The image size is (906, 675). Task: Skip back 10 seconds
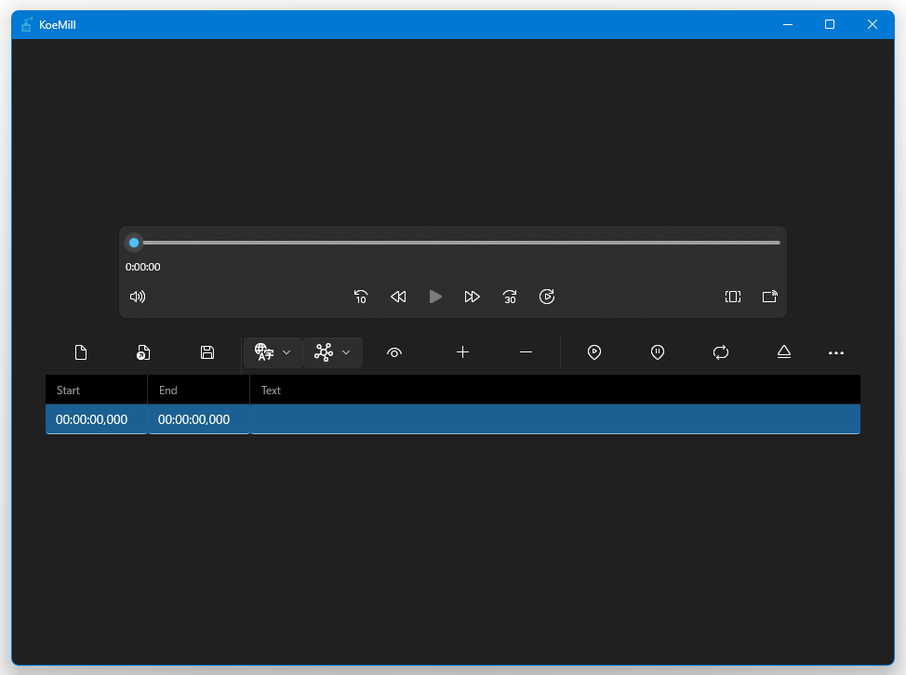[361, 297]
